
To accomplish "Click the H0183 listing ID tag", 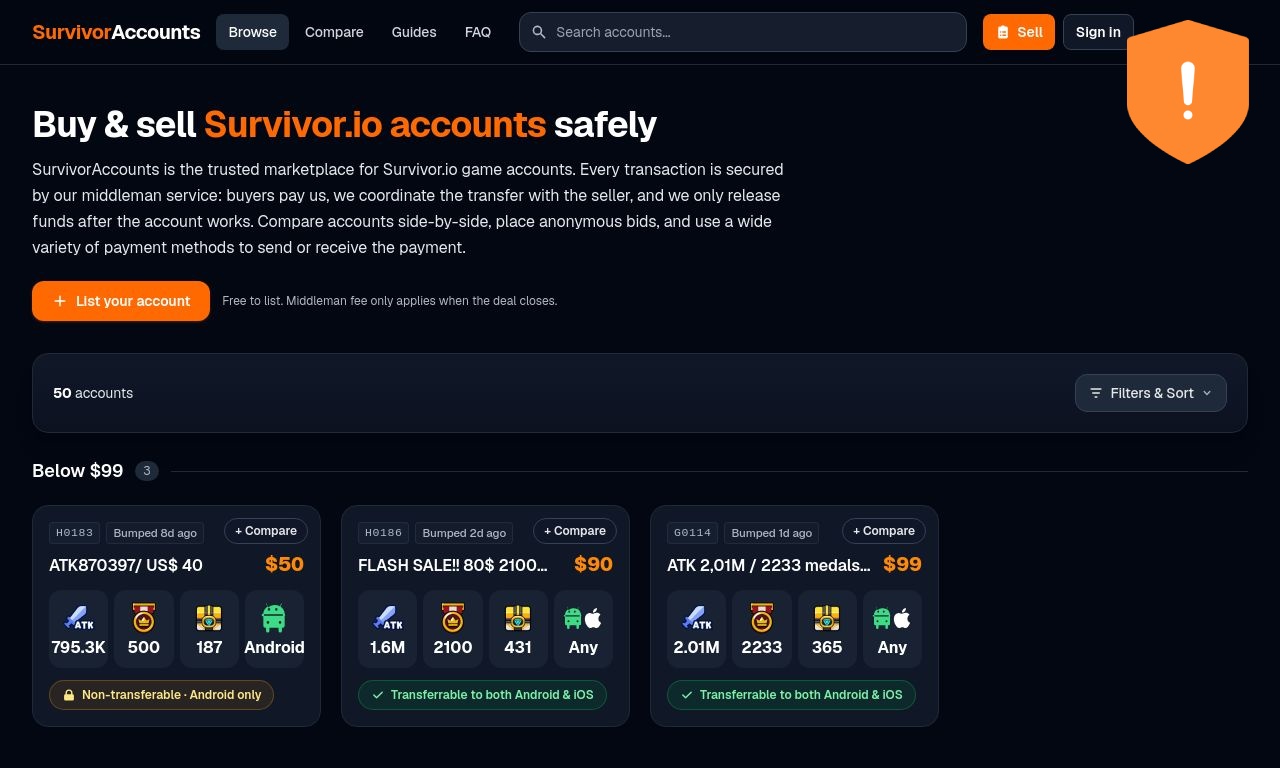I will tap(74, 533).
